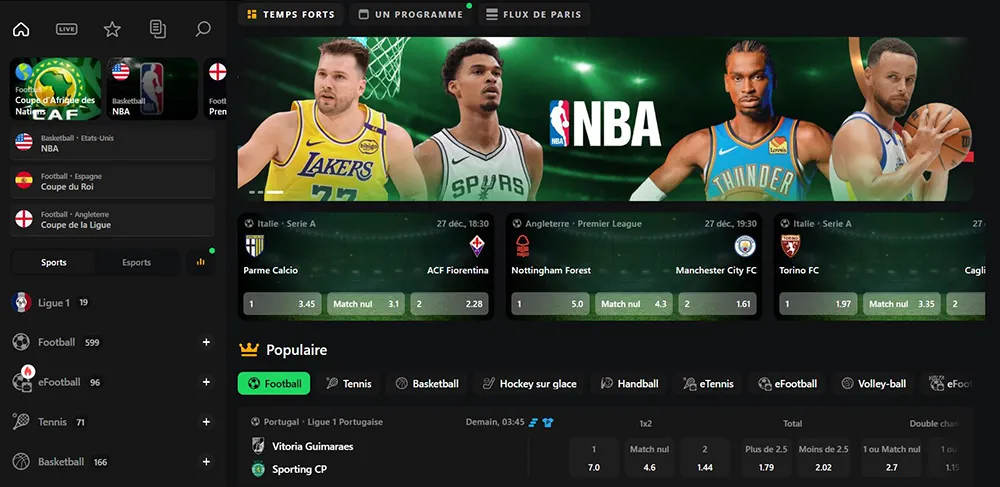Open the Flux de Paris tab
The height and width of the screenshot is (487, 1000).
tap(534, 15)
